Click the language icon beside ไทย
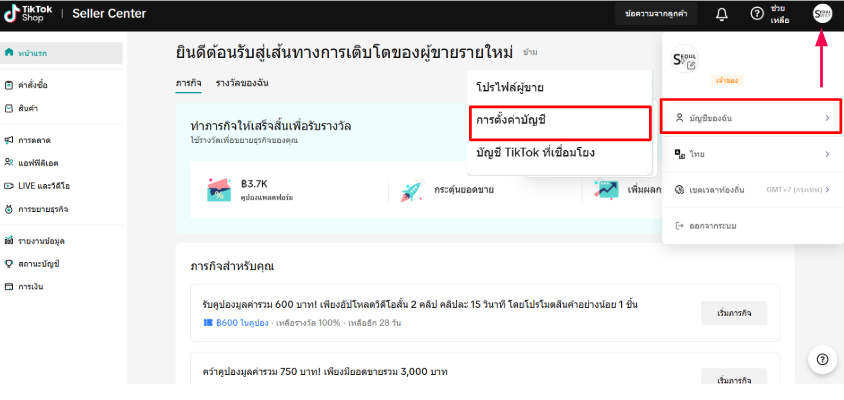Image resolution: width=844 pixels, height=400 pixels. tap(679, 154)
